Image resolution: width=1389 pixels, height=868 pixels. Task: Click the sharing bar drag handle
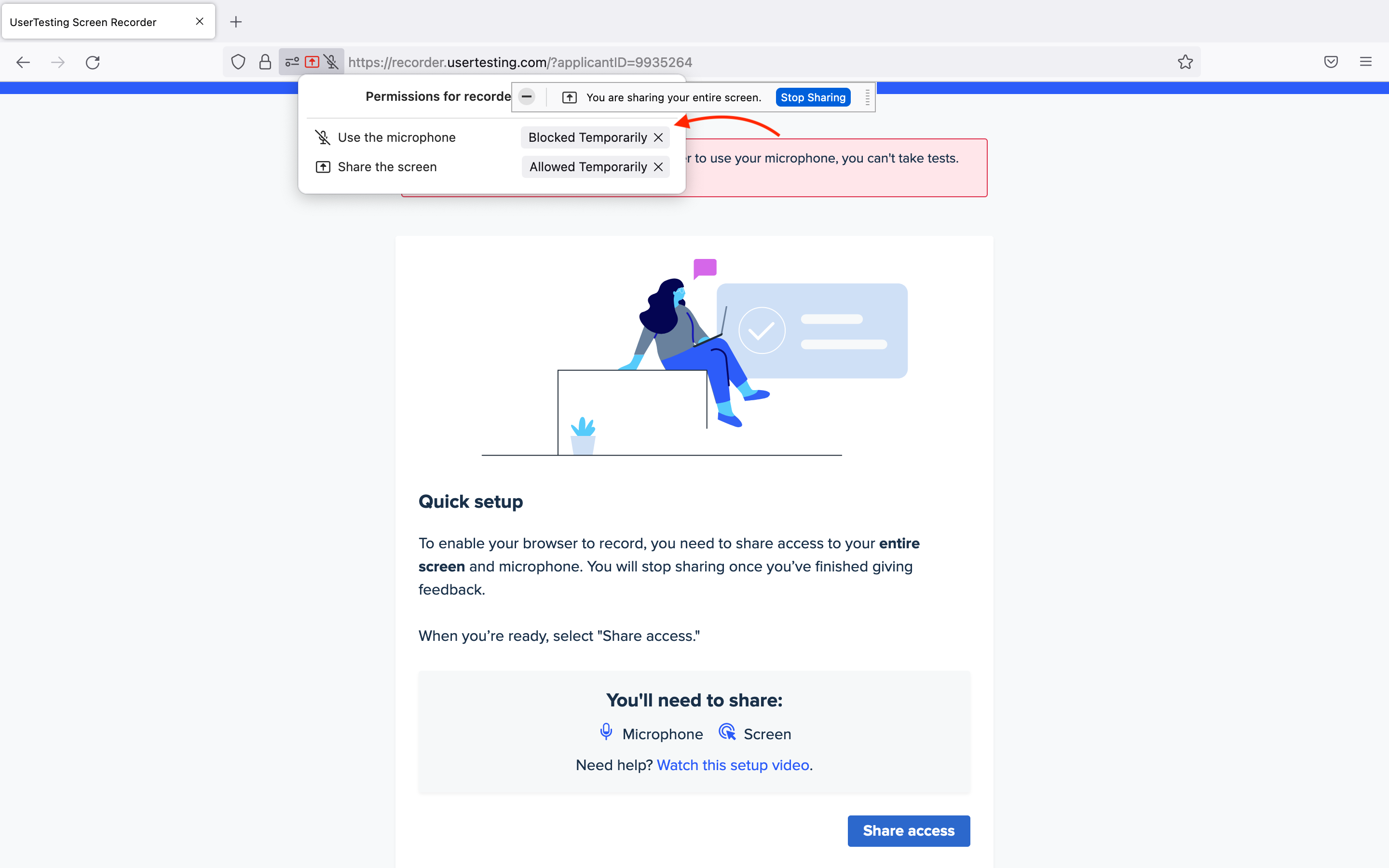pyautogui.click(x=867, y=97)
